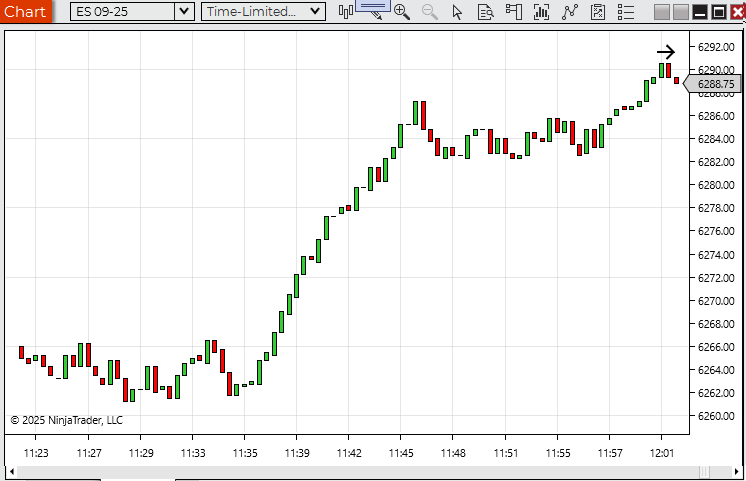Viewport: 746px width, 481px height.
Task: Expand the ES 09-25 instrument dropdown arrow
Action: pos(184,12)
